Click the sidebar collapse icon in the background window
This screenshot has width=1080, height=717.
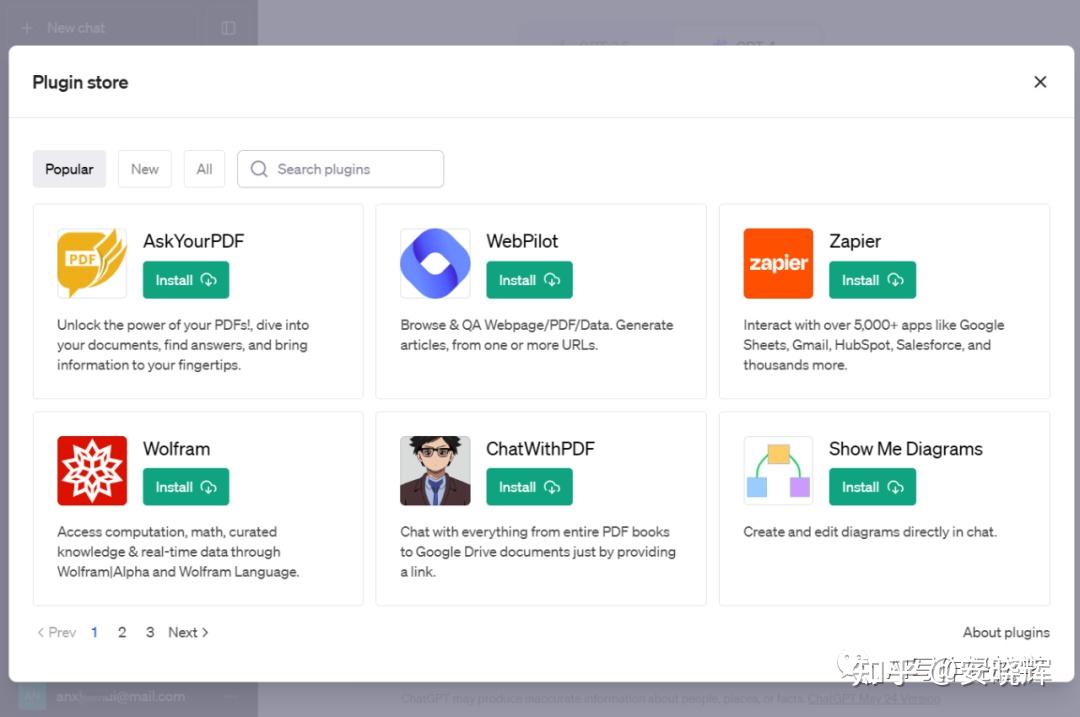pyautogui.click(x=229, y=28)
